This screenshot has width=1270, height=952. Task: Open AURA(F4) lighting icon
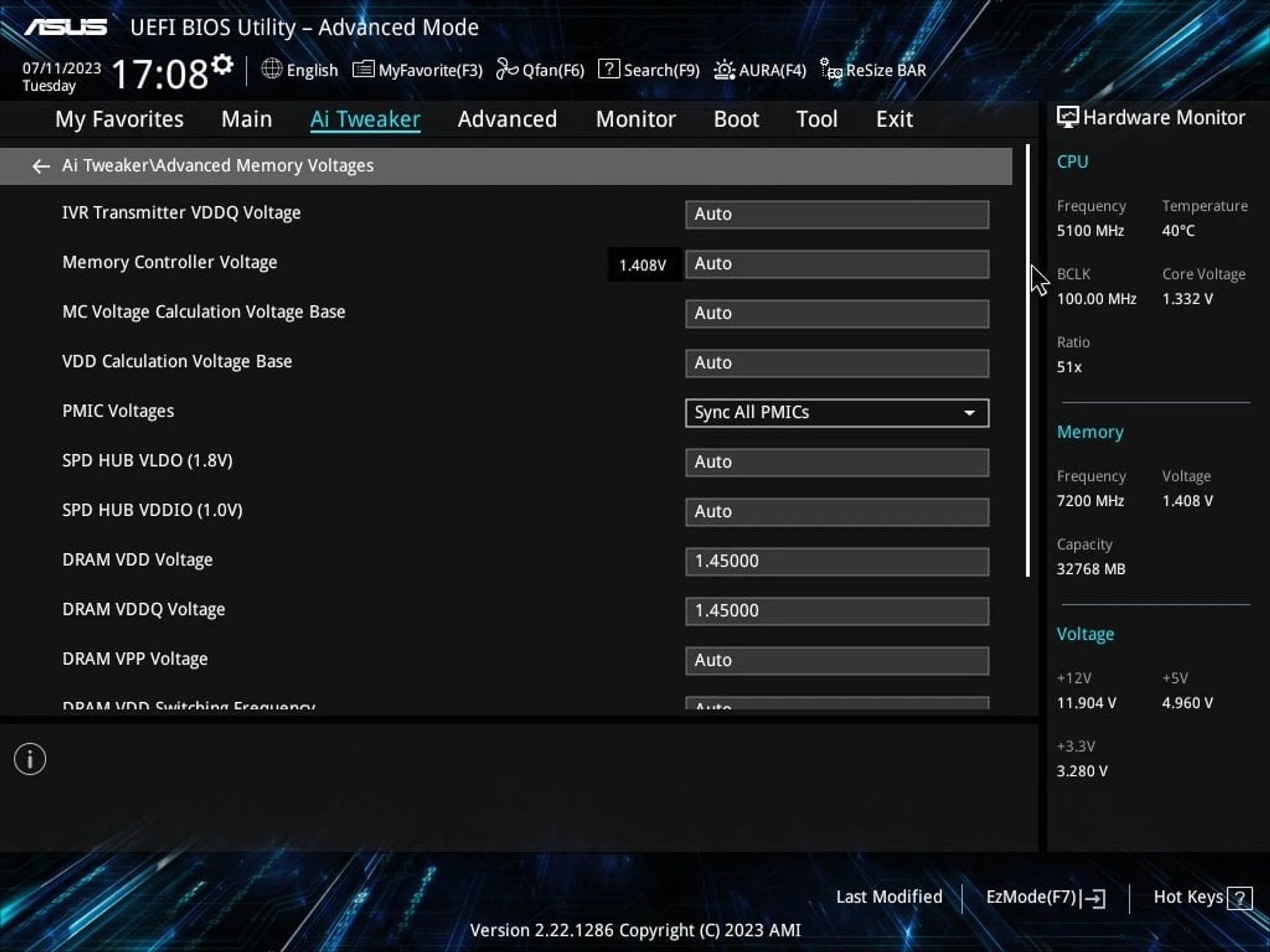tap(724, 69)
